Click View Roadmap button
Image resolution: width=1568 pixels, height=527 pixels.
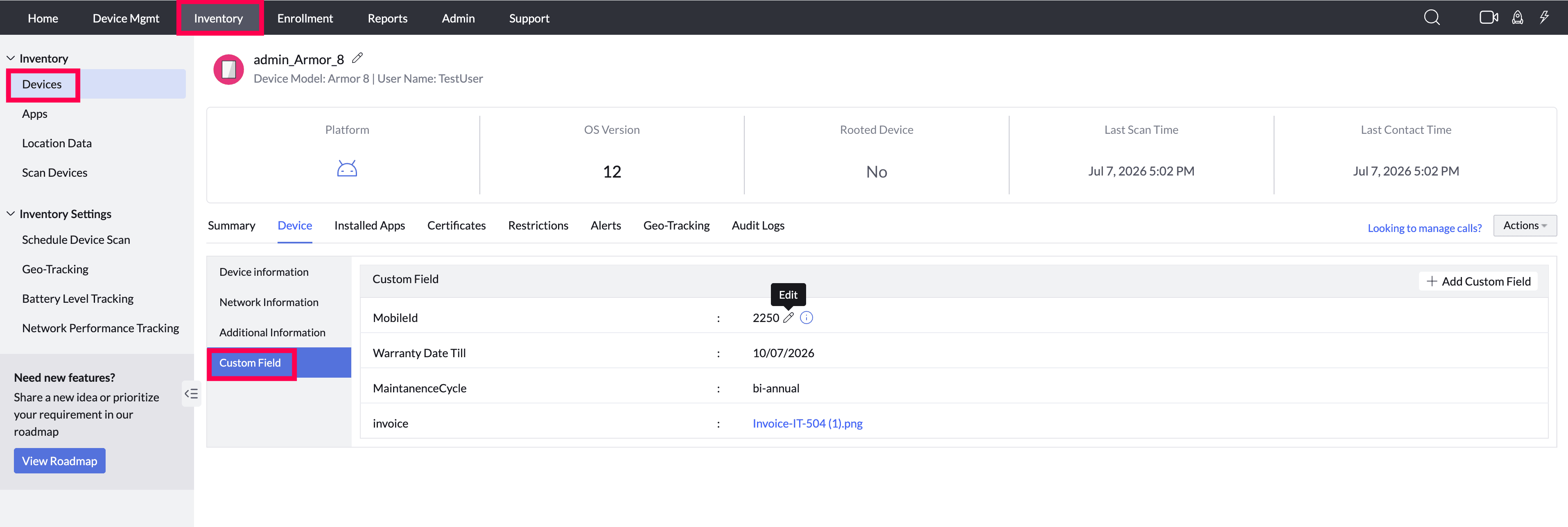click(x=60, y=461)
